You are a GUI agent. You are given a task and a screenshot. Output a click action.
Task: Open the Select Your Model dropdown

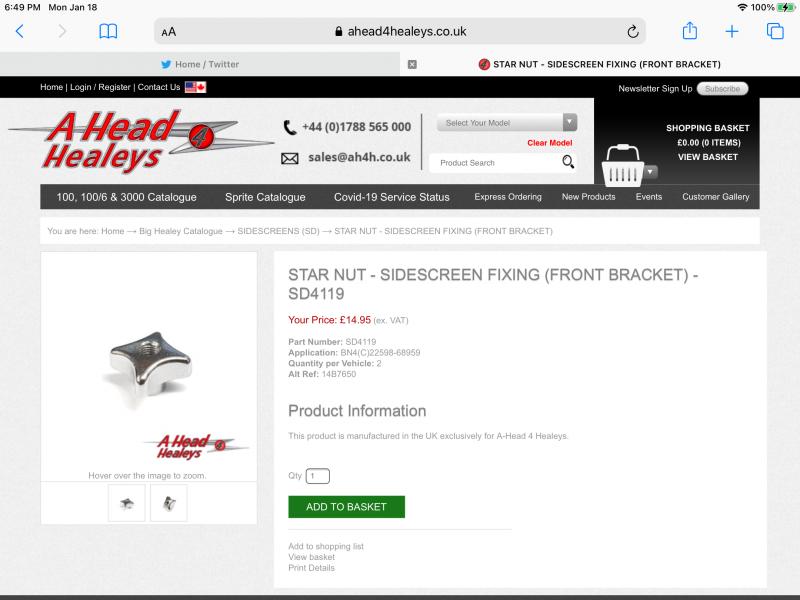point(507,123)
